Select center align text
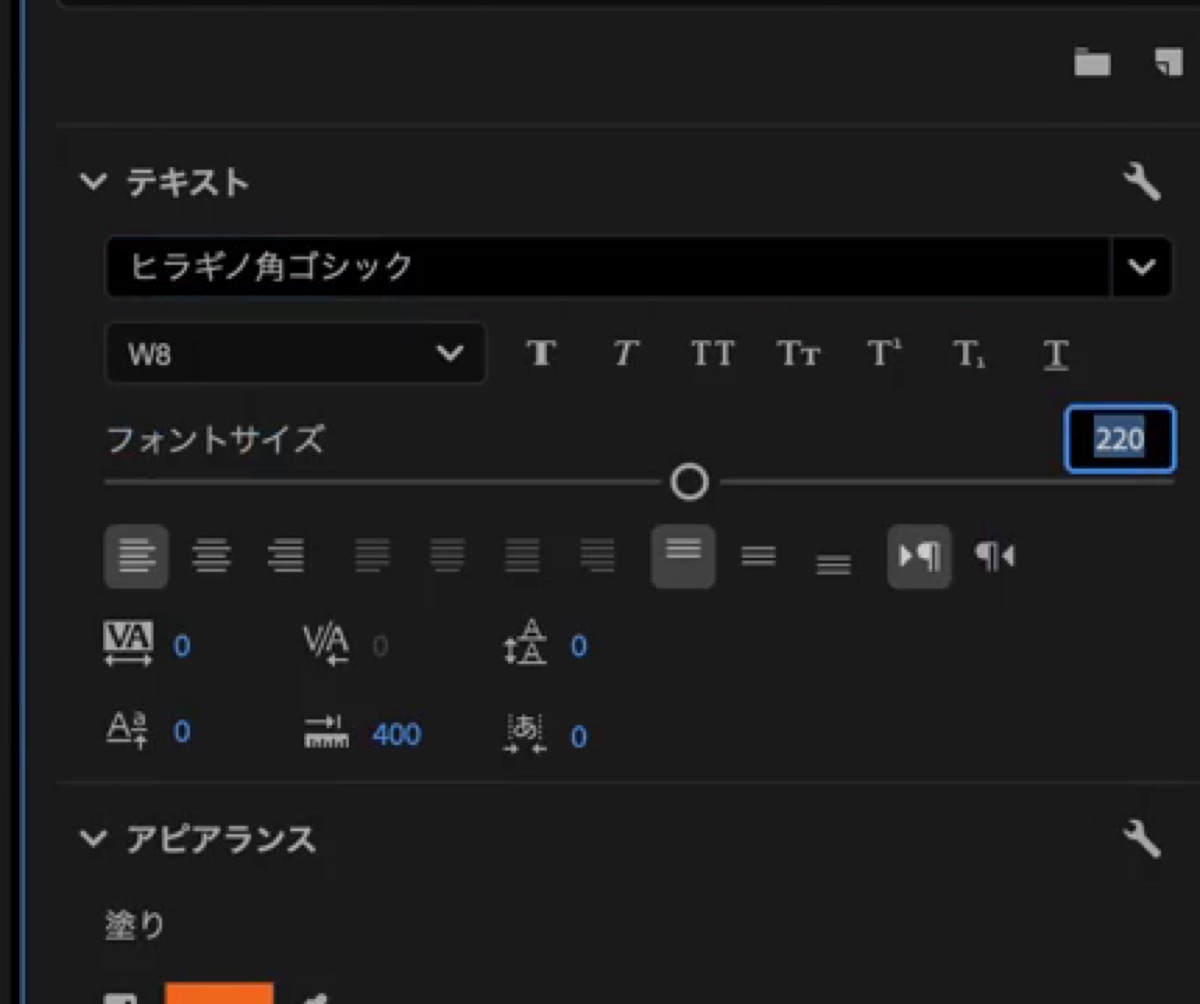Image resolution: width=1200 pixels, height=1004 pixels. [211, 555]
